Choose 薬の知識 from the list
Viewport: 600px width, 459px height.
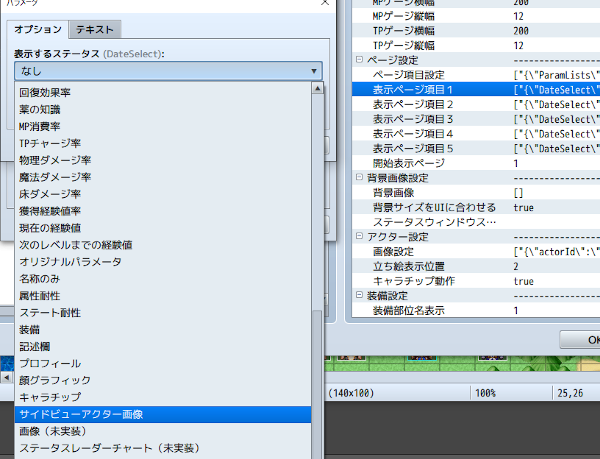pyautogui.click(x=163, y=109)
